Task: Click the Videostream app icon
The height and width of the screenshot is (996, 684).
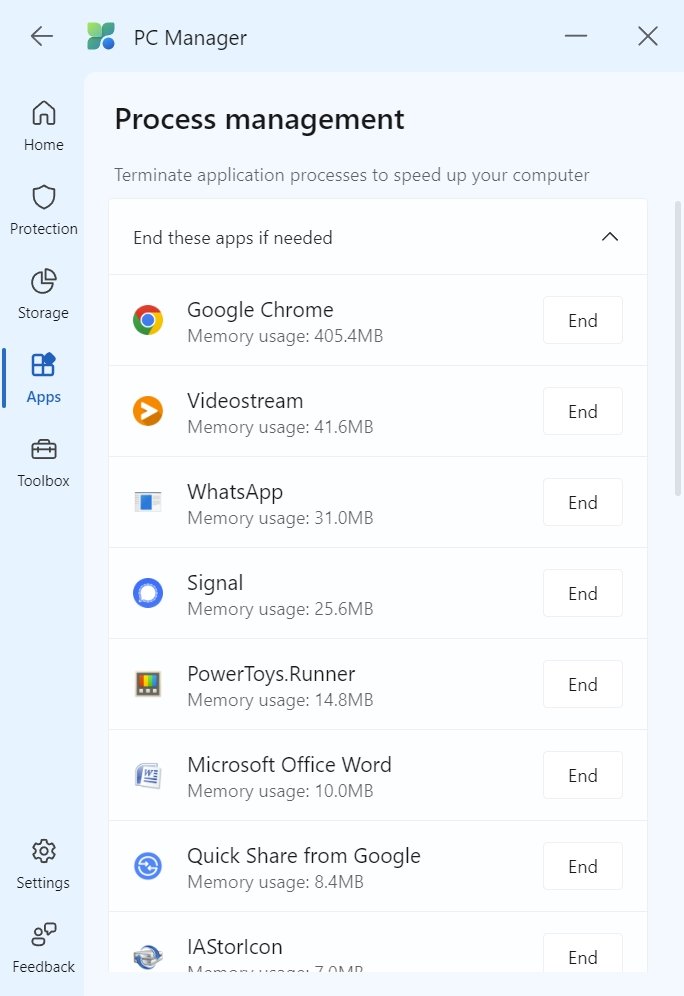Action: coord(148,412)
